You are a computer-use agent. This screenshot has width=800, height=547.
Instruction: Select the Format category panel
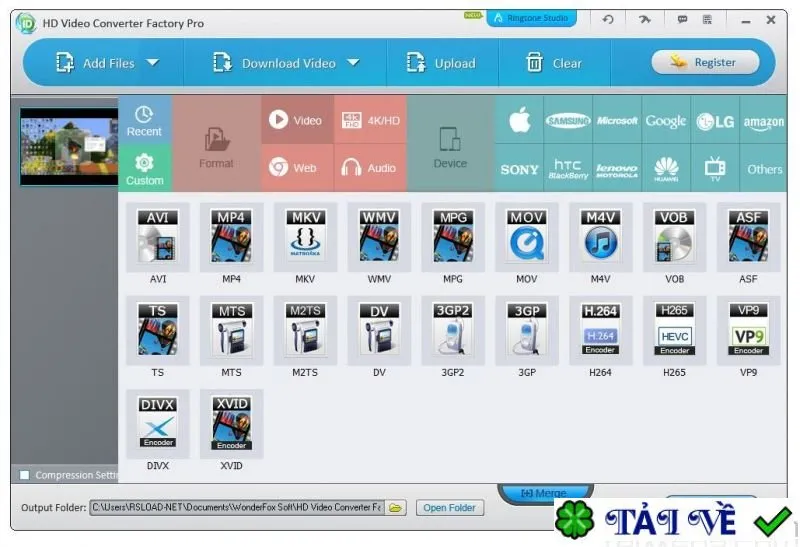[217, 144]
